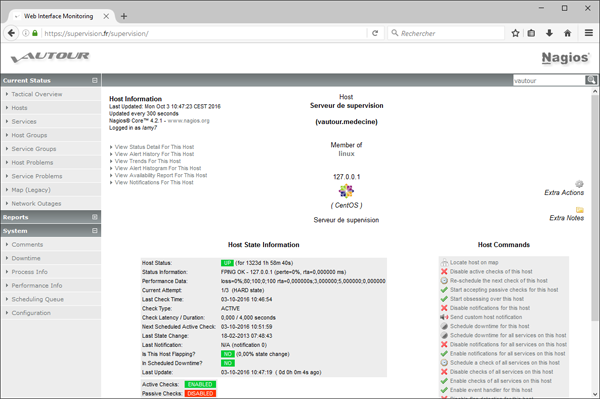Click the bookmark star icon
Image resolution: width=600 pixels, height=399 pixels.
tap(515, 33)
